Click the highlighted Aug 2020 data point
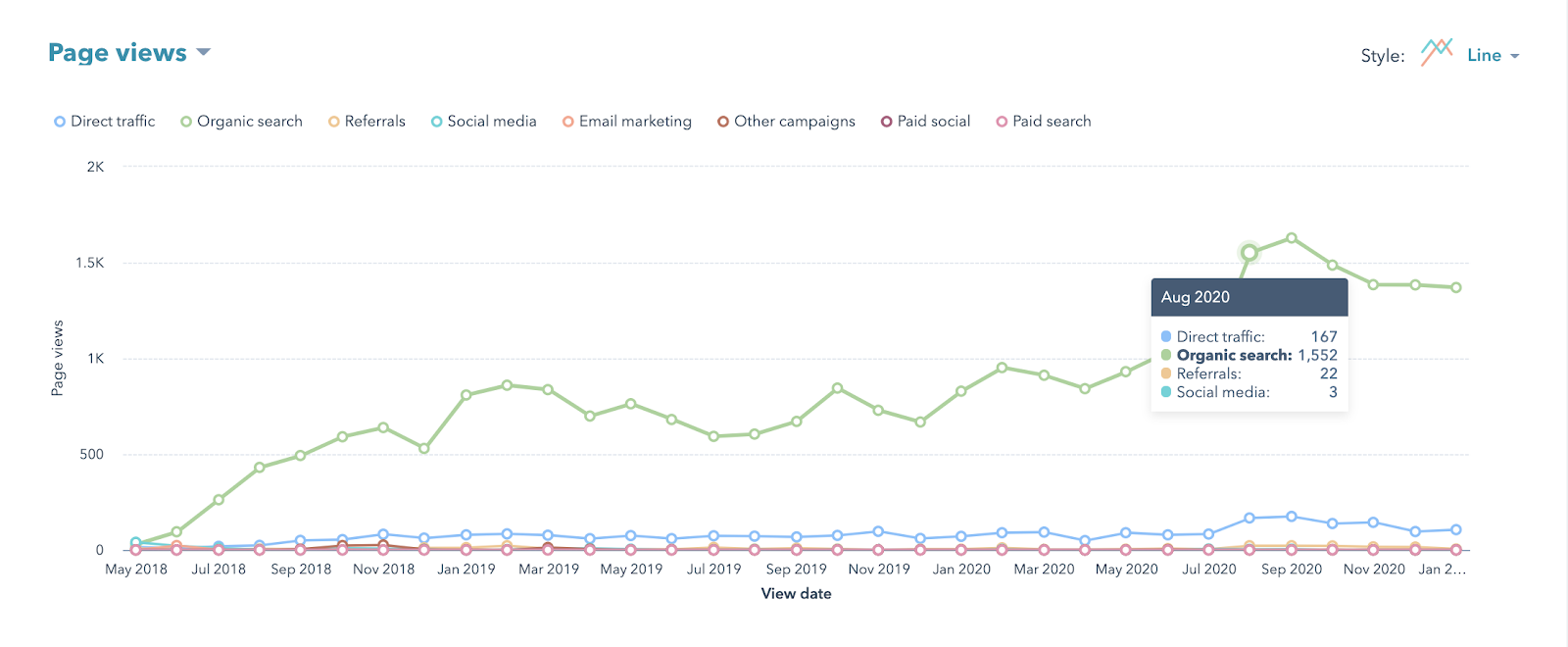 (x=1249, y=253)
